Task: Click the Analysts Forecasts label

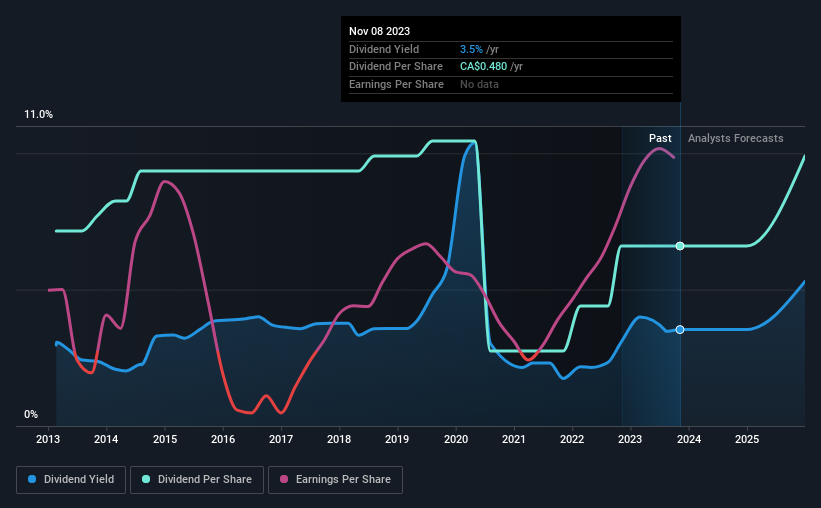Action: pyautogui.click(x=736, y=138)
